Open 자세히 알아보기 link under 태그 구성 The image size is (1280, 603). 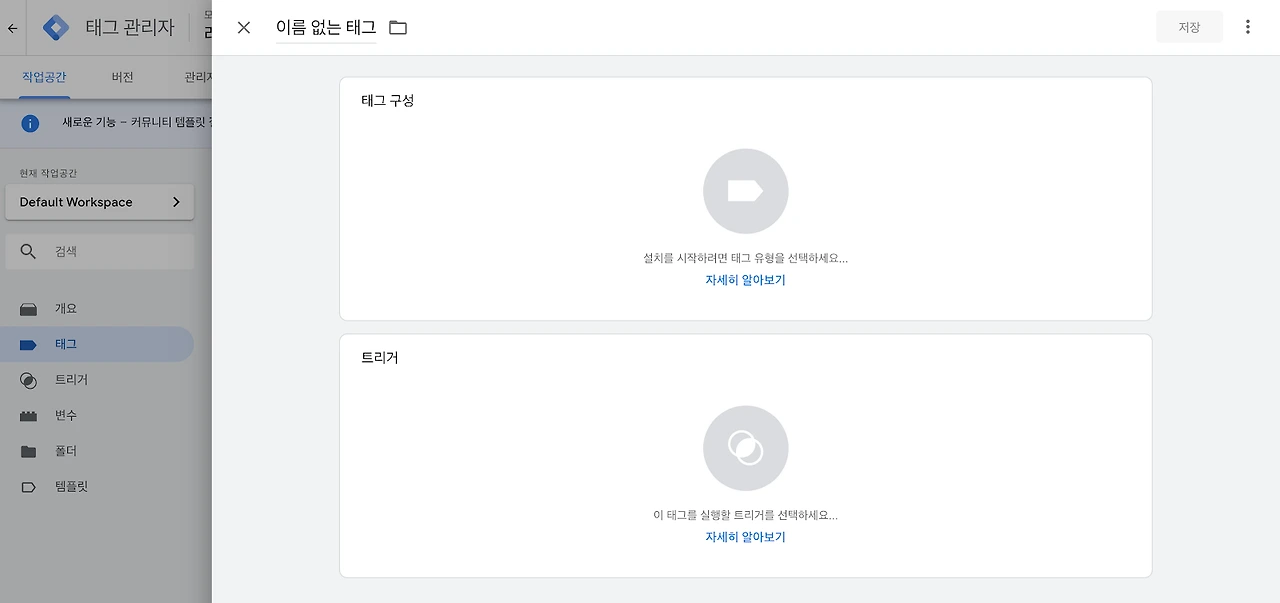tap(745, 280)
